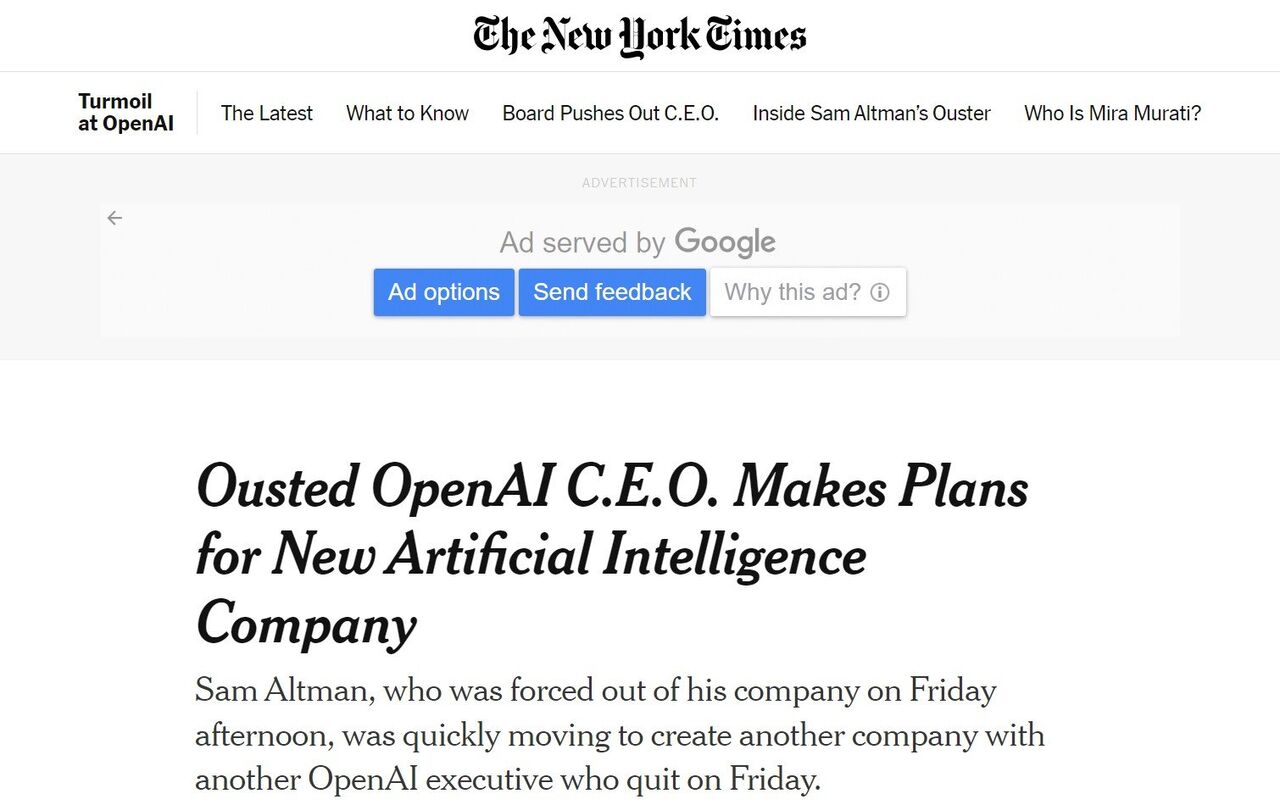Open Inside Sam Altman's Ouster

click(x=871, y=113)
